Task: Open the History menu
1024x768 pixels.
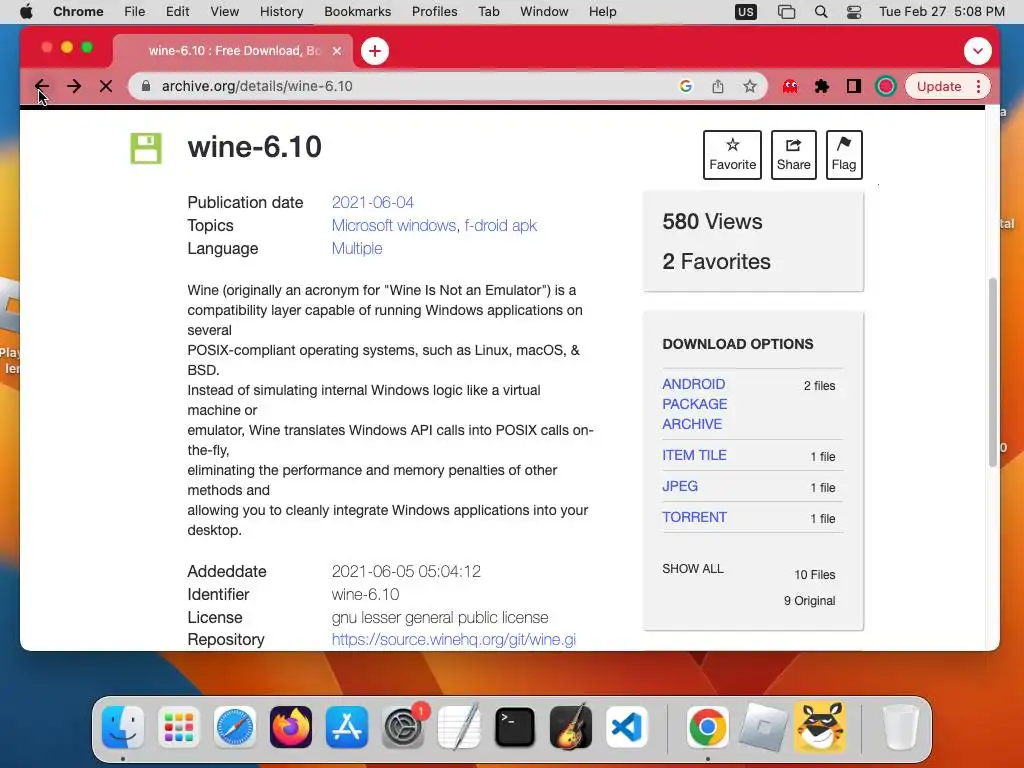Action: (x=281, y=12)
